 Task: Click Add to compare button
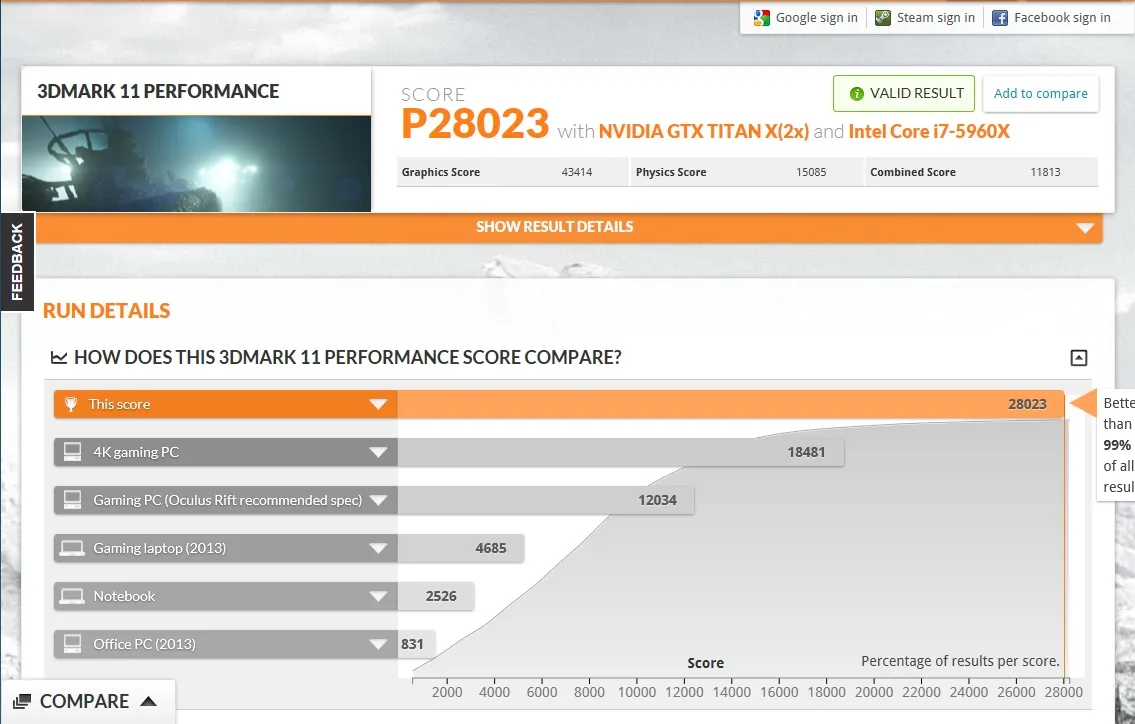click(1040, 93)
